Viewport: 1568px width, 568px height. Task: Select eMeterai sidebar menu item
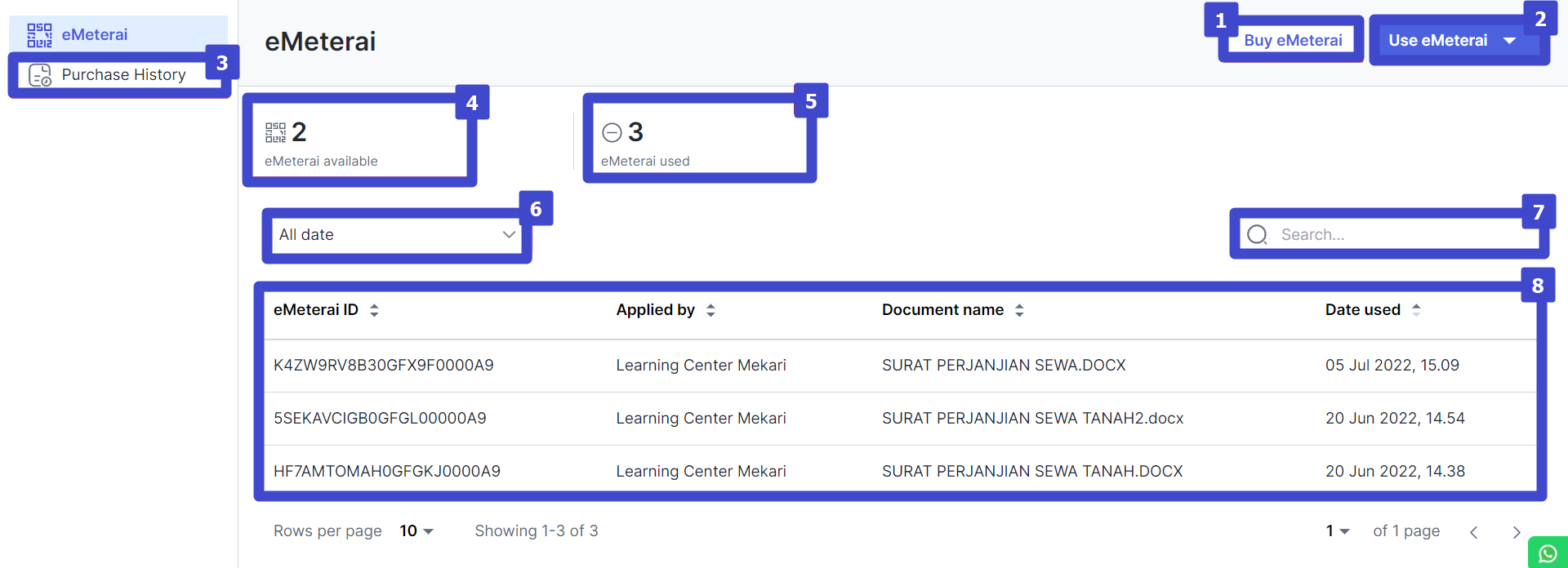tap(95, 35)
